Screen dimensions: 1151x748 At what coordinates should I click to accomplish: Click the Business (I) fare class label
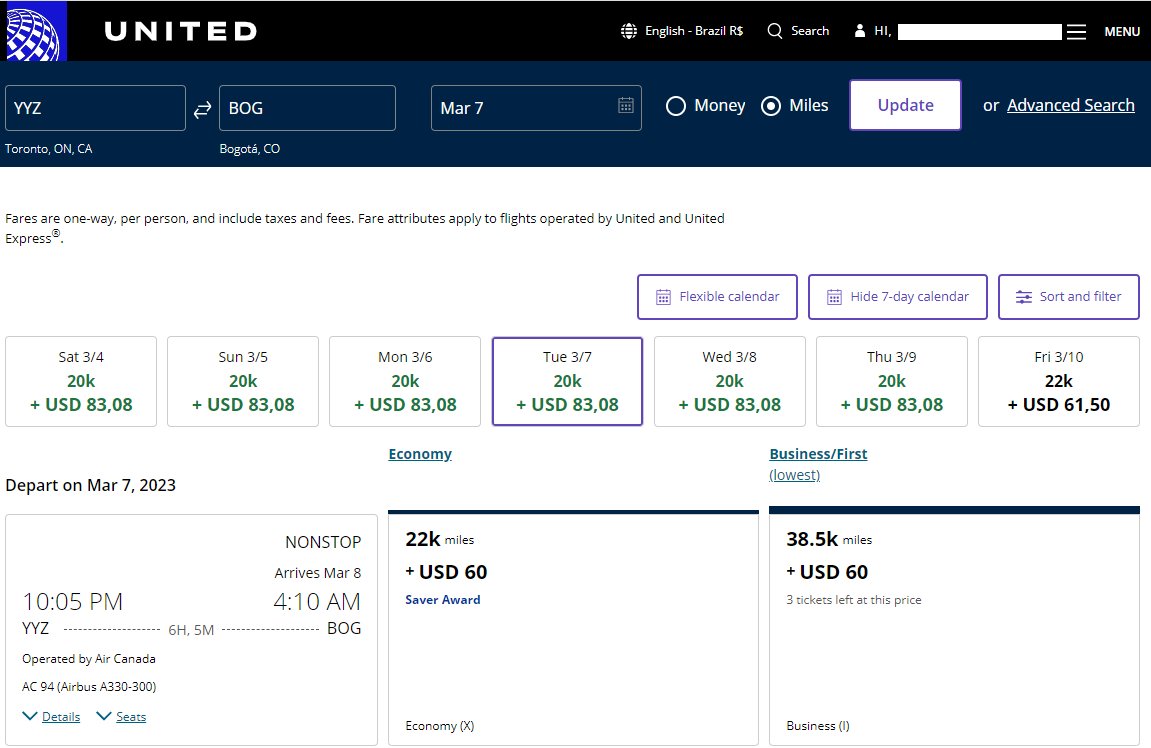[x=818, y=726]
